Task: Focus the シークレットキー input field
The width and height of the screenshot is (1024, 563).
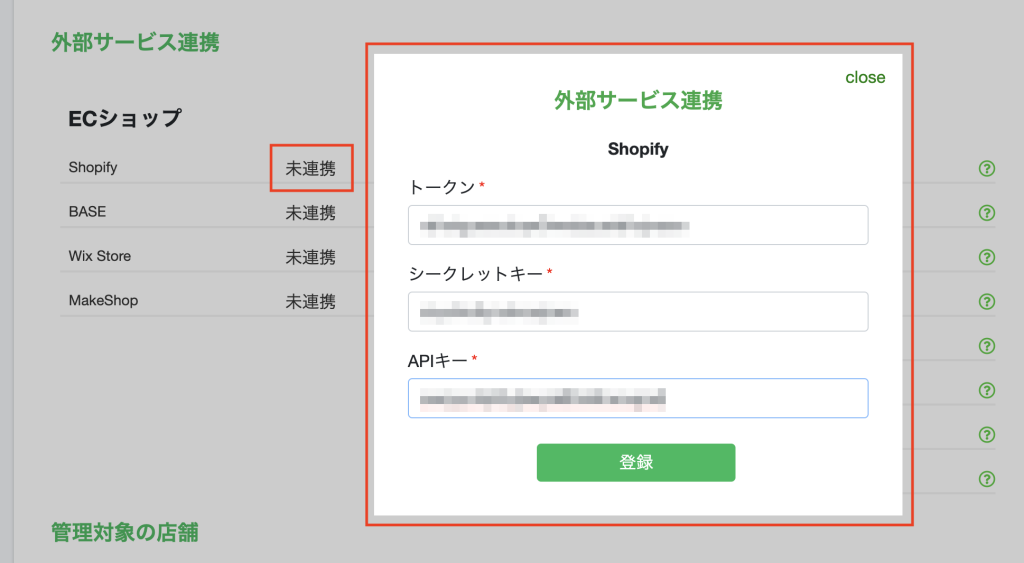Action: coord(638,312)
